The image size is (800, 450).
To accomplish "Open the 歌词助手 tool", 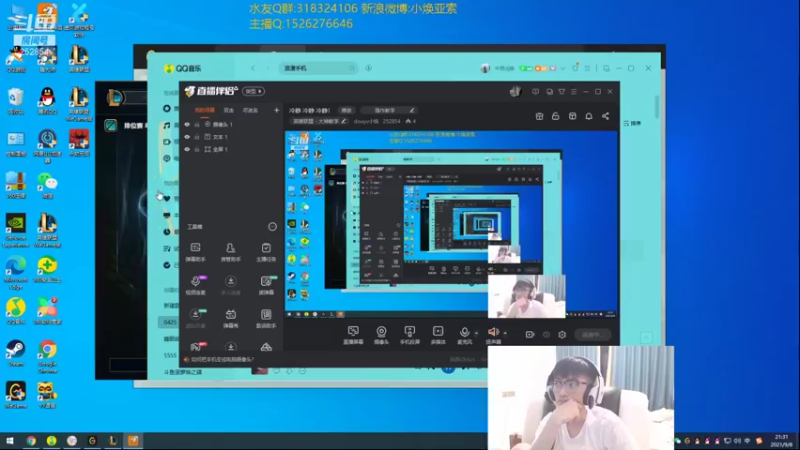I will click(x=266, y=318).
